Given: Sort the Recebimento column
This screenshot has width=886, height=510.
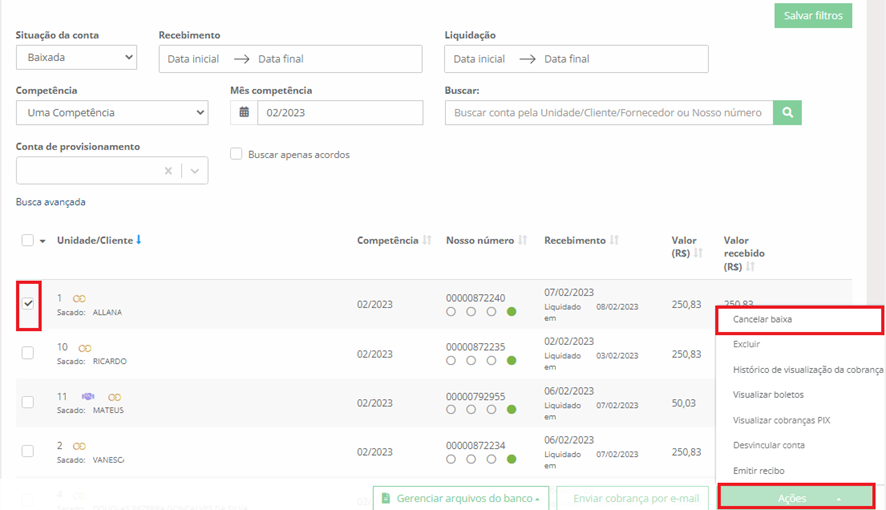Looking at the screenshot, I should click(614, 240).
